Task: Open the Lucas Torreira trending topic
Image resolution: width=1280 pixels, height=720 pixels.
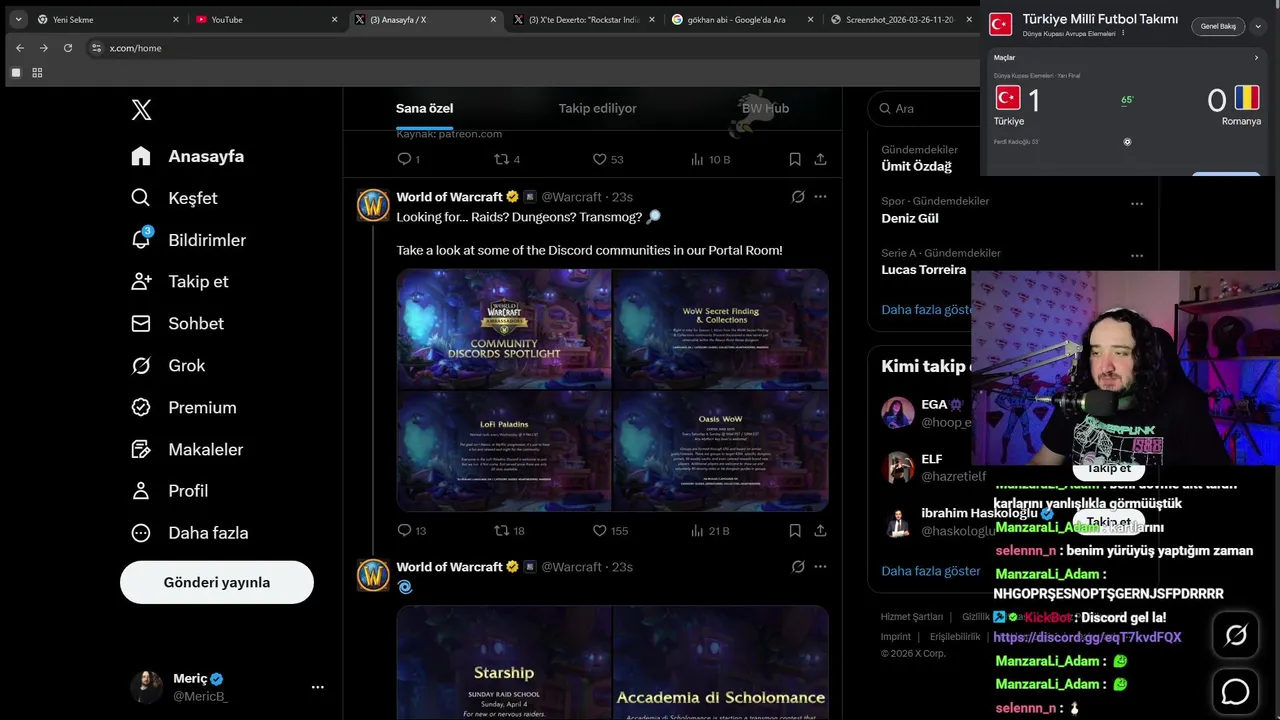Action: coord(923,269)
